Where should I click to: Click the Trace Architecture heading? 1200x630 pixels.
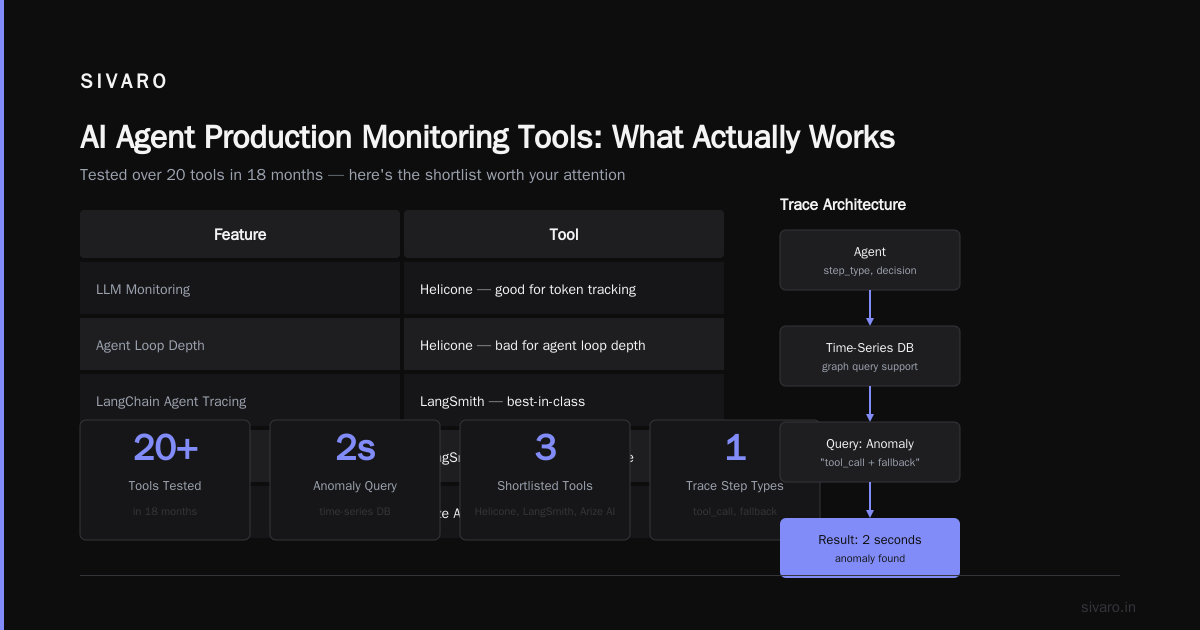[x=843, y=204]
